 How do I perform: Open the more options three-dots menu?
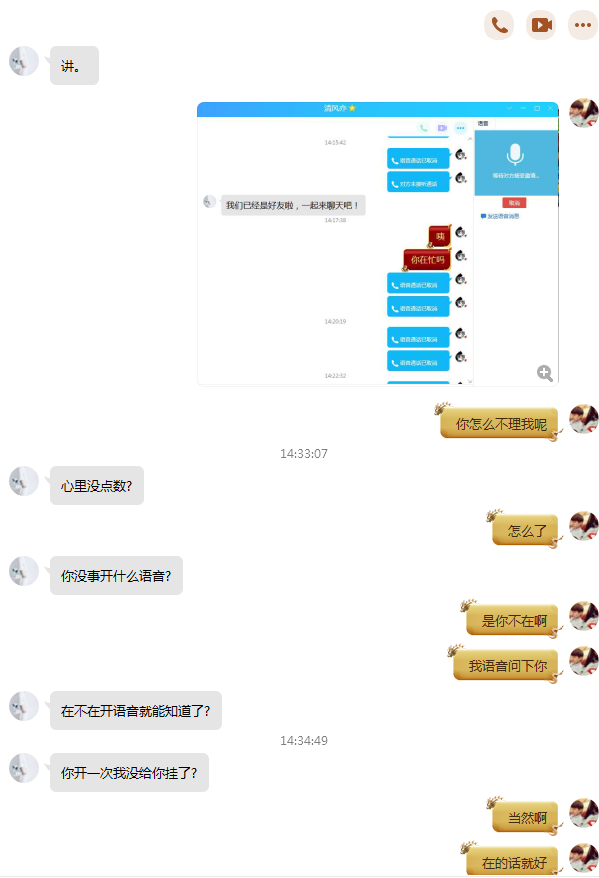(x=583, y=25)
